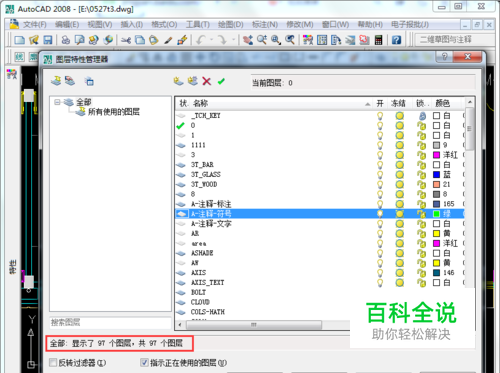Click the New Group Filter icon
500x373 pixels.
pos(70,81)
